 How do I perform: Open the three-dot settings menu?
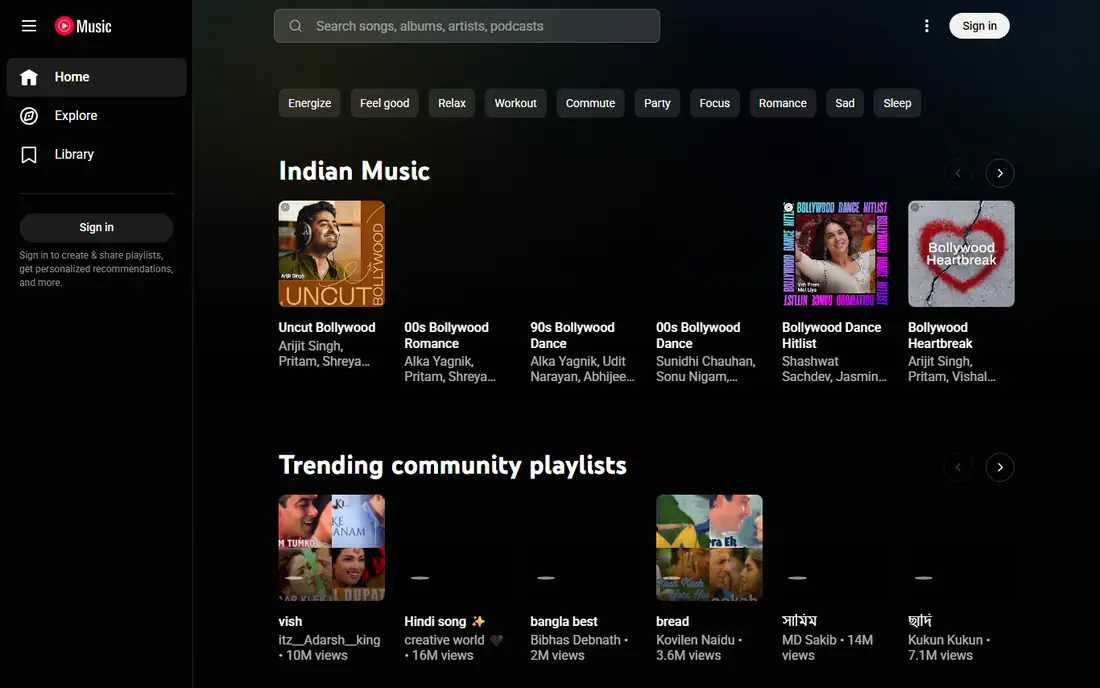click(x=927, y=26)
